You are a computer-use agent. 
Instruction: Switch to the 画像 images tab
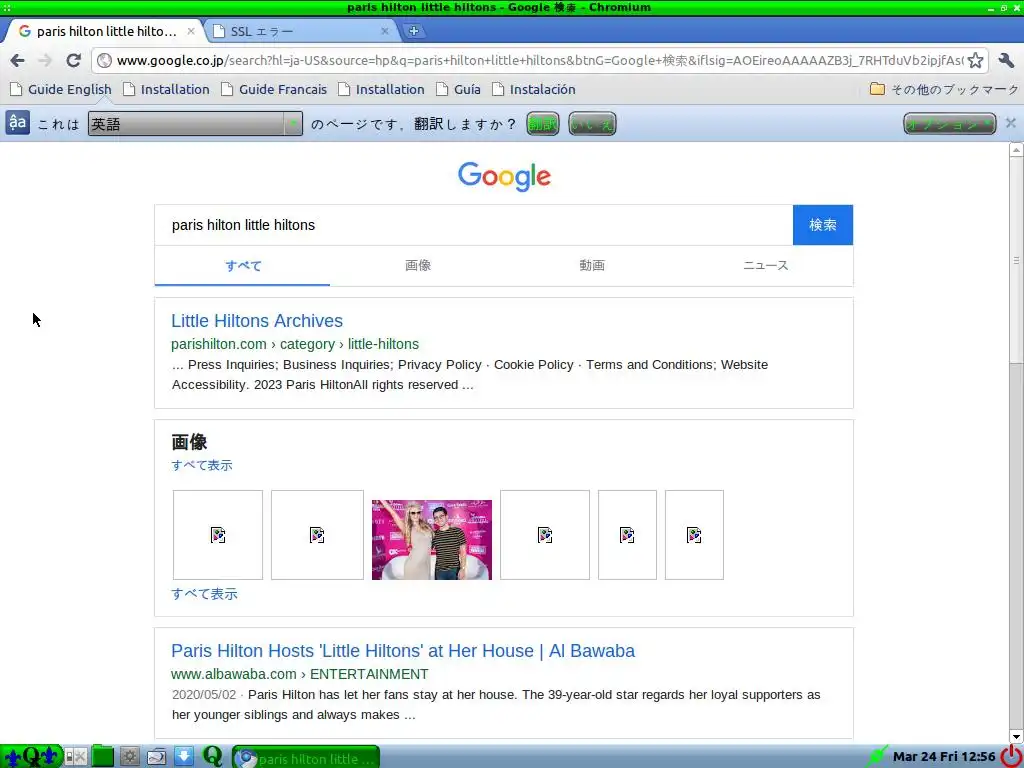tap(418, 265)
